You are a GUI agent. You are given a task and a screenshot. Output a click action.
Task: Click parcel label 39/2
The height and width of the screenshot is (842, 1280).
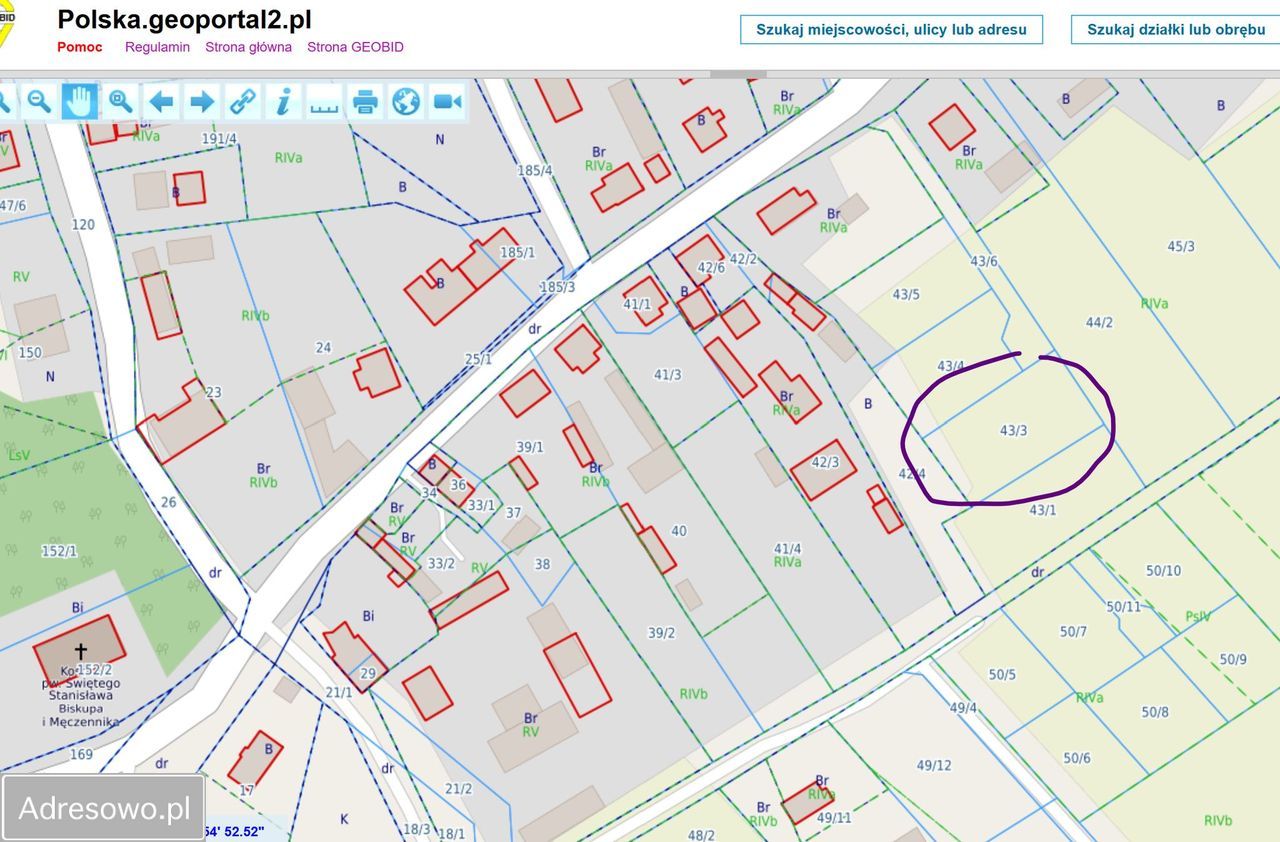[662, 633]
